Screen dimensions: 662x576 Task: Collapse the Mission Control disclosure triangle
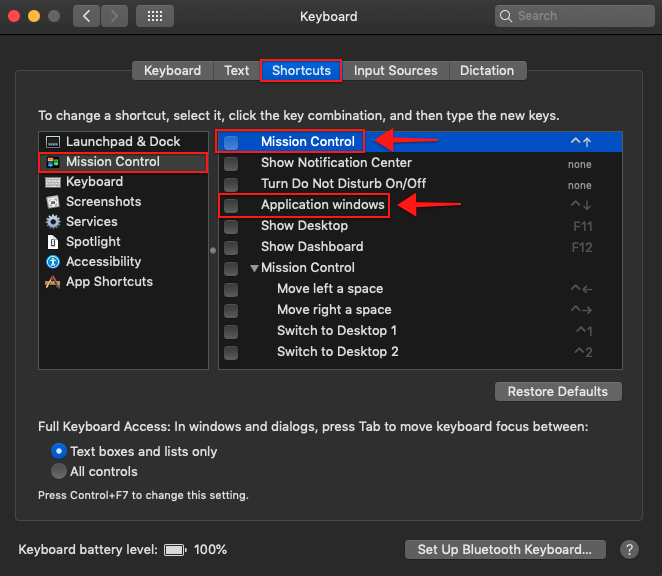tap(254, 268)
